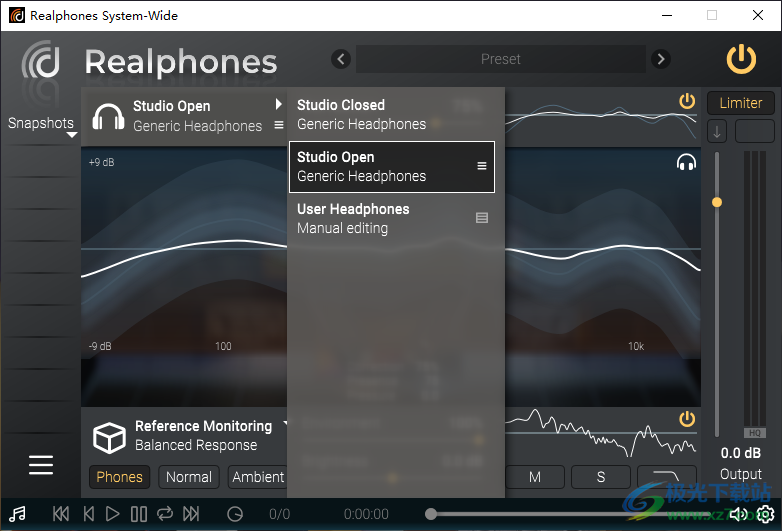Image resolution: width=782 pixels, height=531 pixels.
Task: Adjust the Output level slider knob
Action: coord(717,202)
